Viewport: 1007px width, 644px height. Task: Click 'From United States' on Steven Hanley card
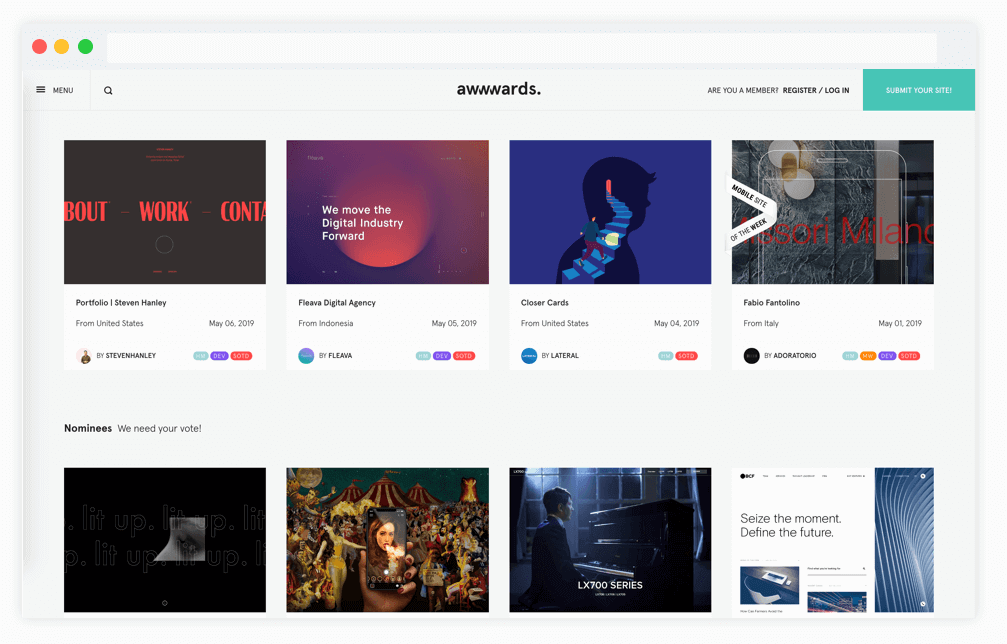109,324
